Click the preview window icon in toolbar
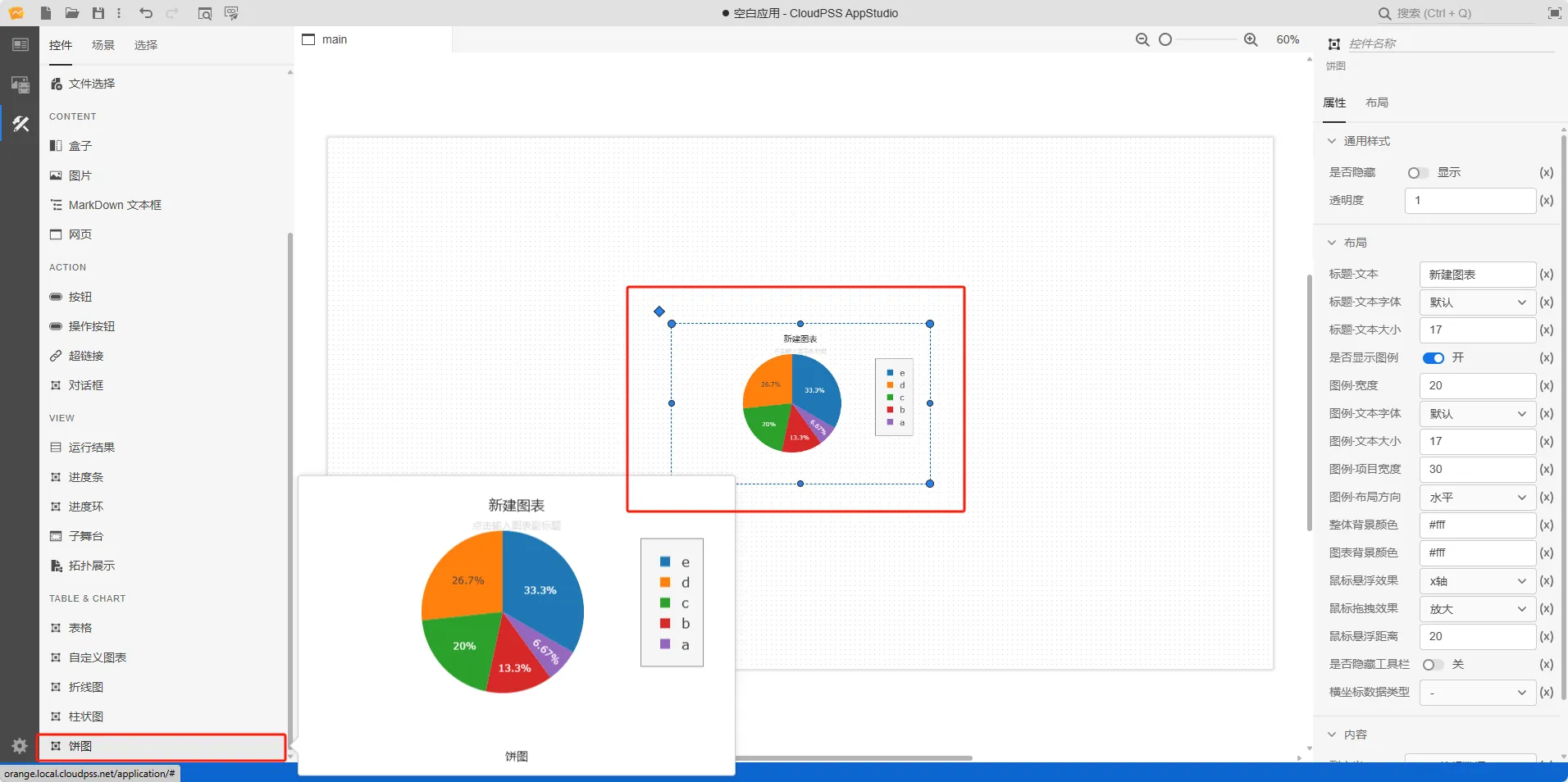1568x782 pixels. 205,13
